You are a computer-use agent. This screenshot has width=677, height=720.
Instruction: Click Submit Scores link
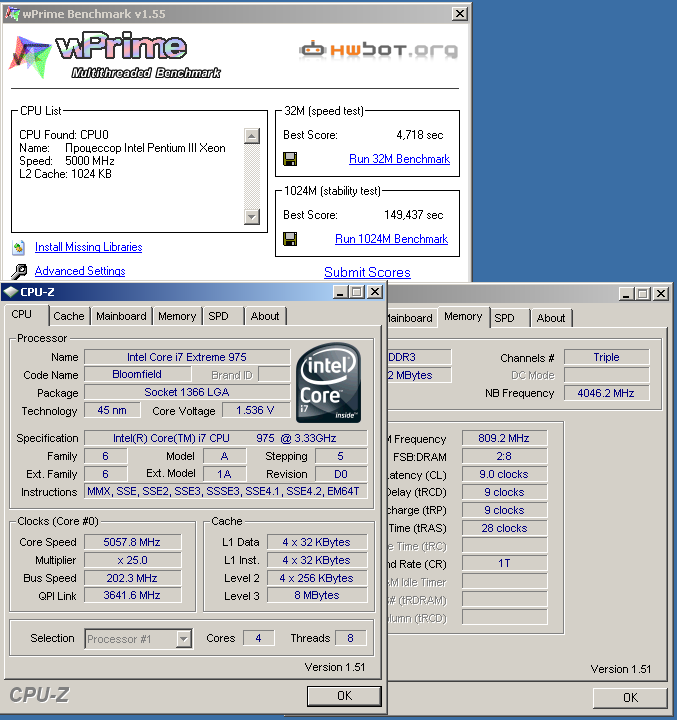pyautogui.click(x=367, y=272)
